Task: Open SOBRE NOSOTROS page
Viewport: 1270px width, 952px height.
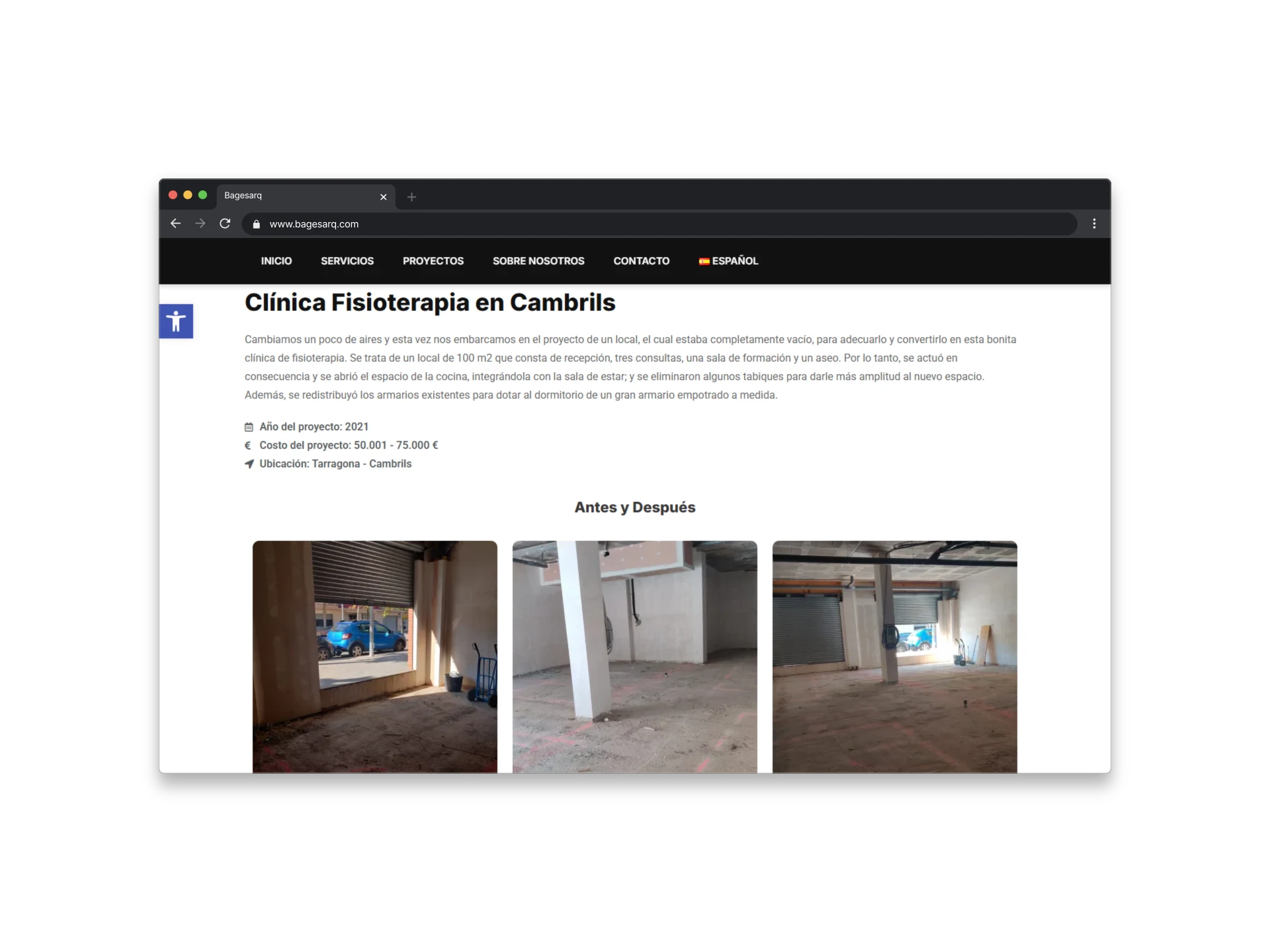Action: [538, 261]
